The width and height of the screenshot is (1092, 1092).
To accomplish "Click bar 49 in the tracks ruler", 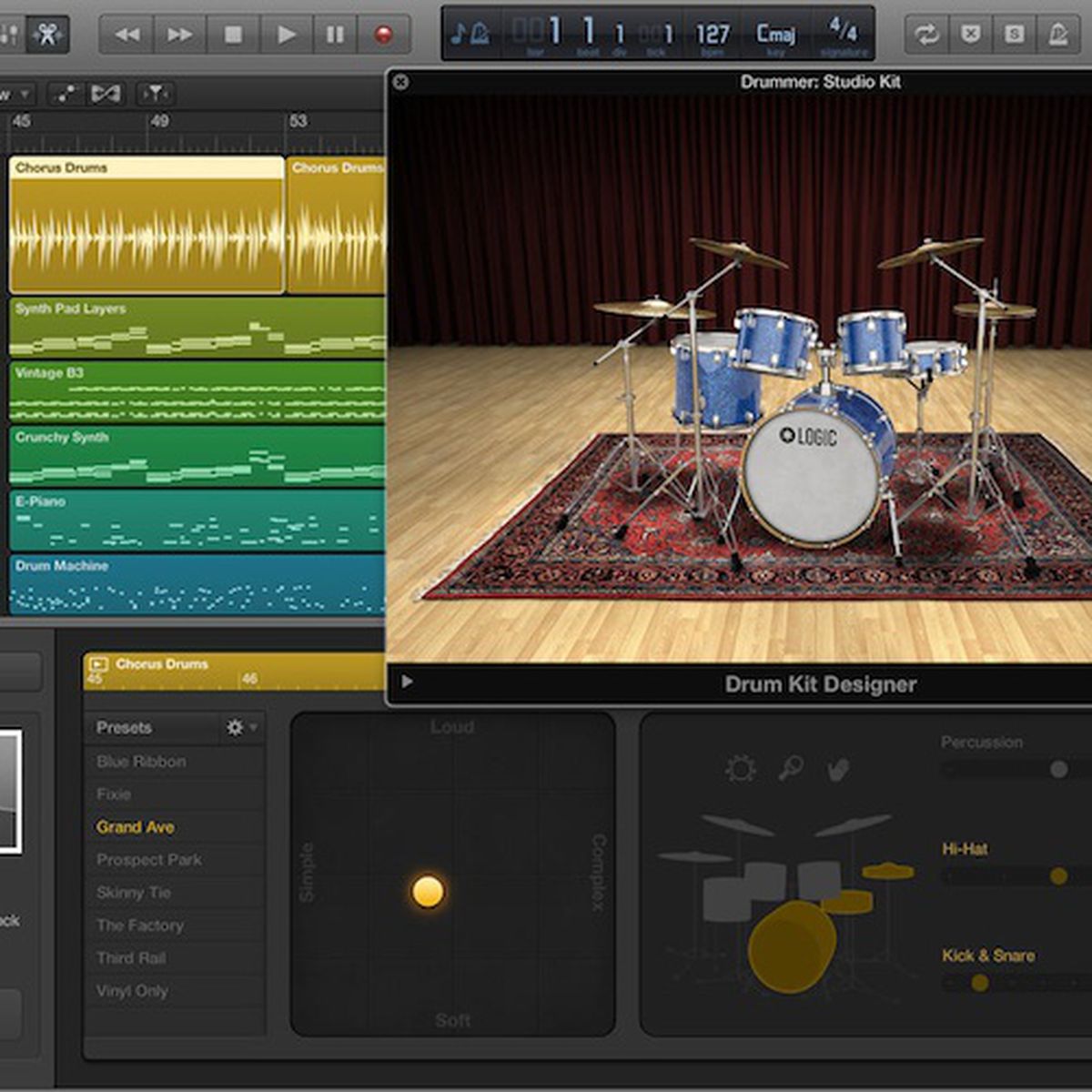I will click(x=159, y=121).
